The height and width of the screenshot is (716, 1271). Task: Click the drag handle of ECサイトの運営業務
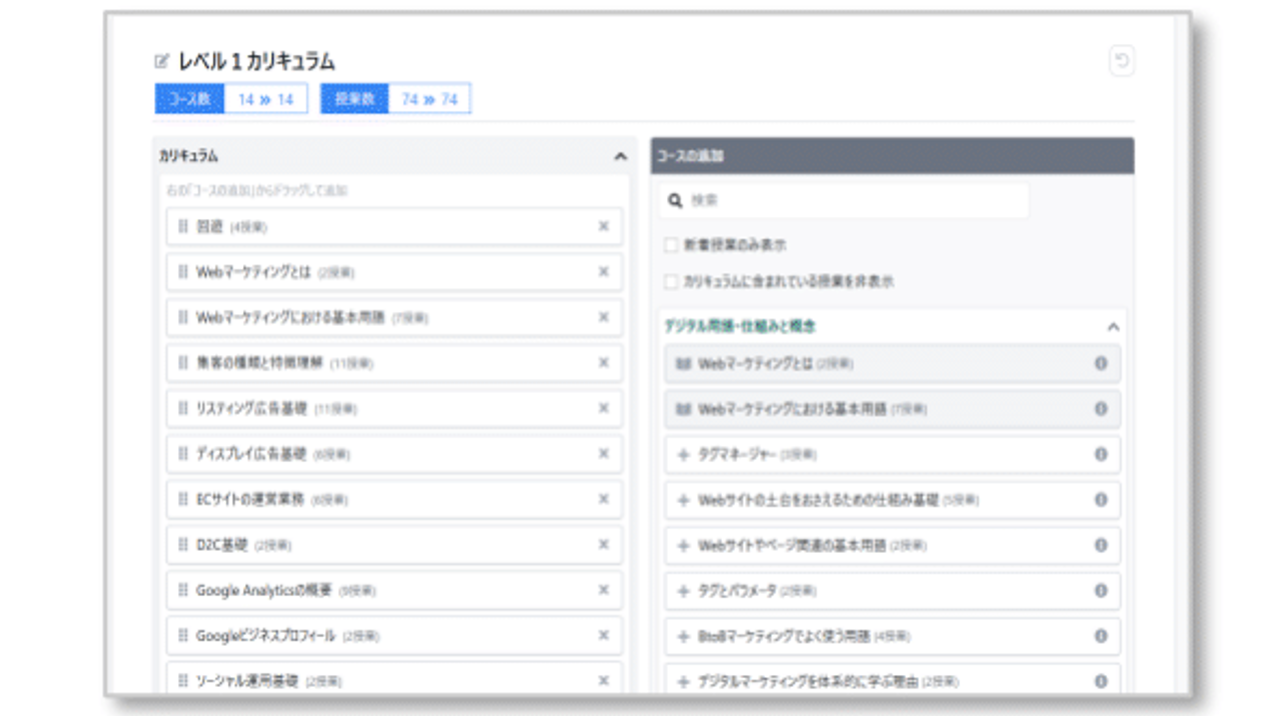coord(183,499)
